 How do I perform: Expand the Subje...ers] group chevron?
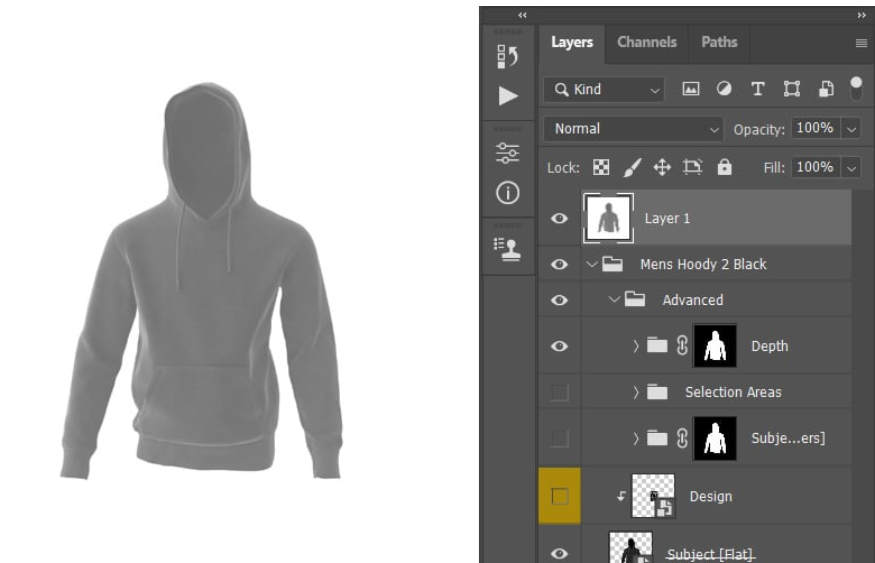click(x=636, y=439)
